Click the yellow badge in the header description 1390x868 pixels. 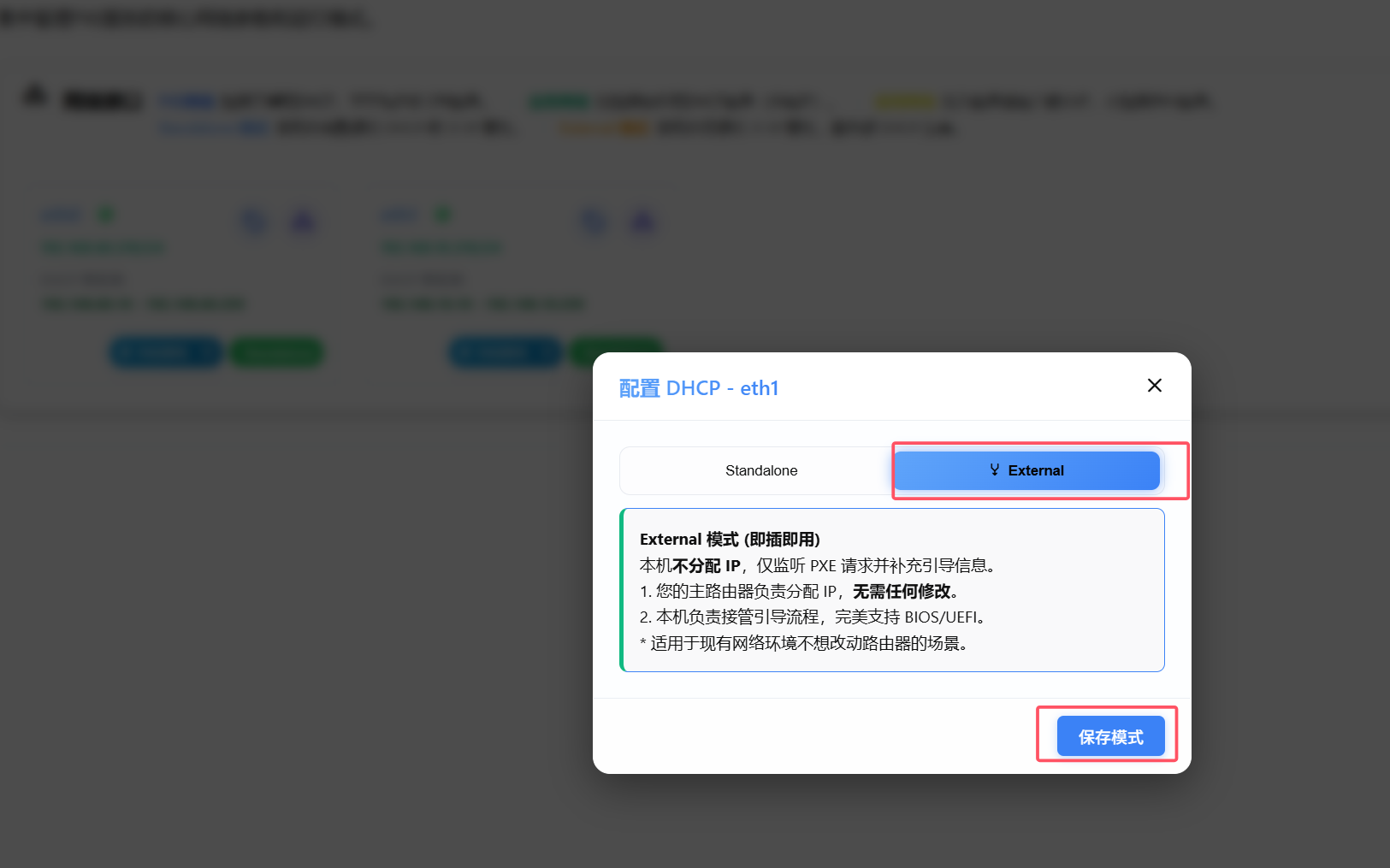click(904, 100)
